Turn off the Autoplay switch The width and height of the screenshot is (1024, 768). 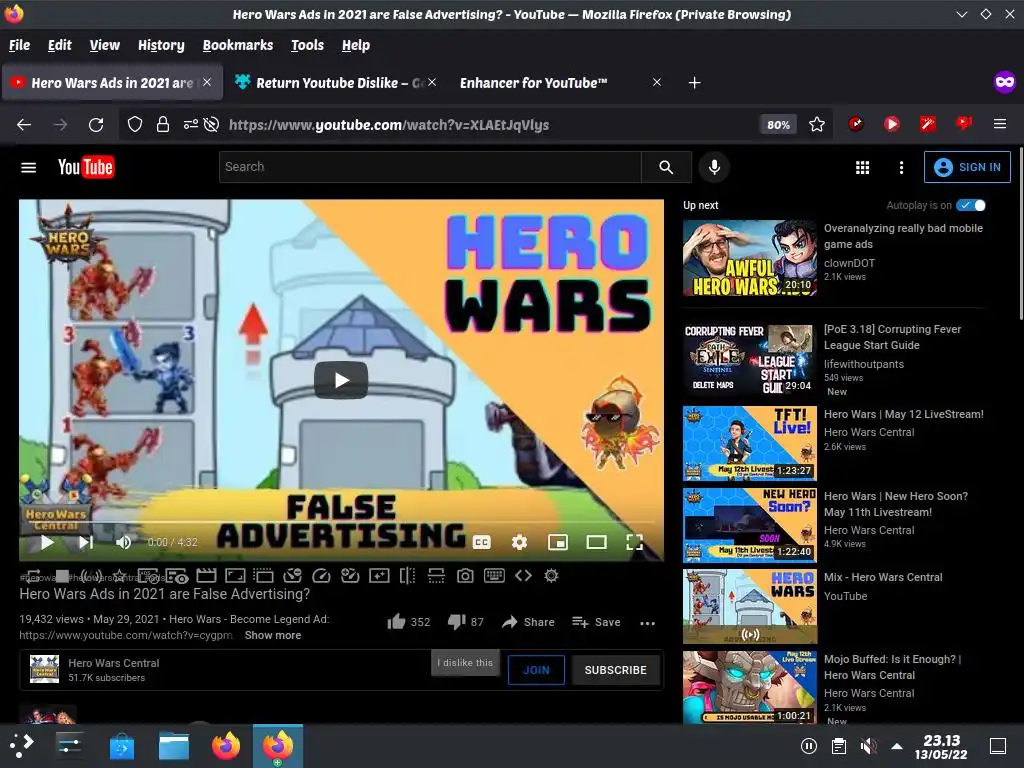coord(970,205)
